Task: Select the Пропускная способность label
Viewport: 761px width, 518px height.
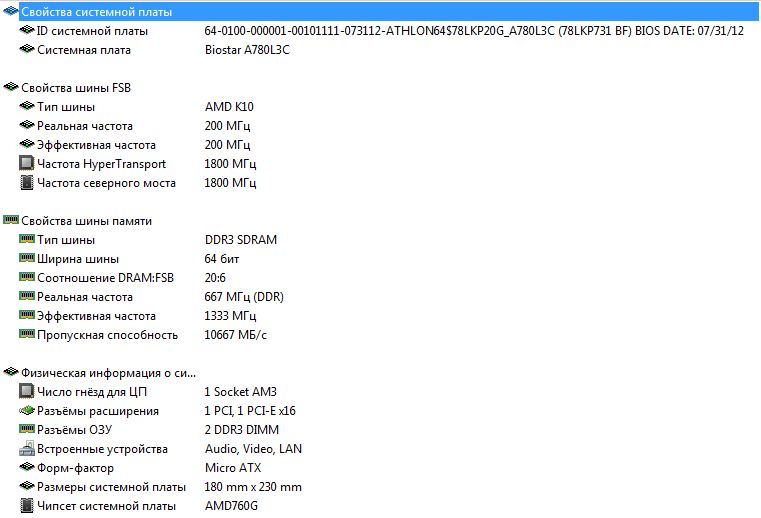Action: [x=107, y=335]
